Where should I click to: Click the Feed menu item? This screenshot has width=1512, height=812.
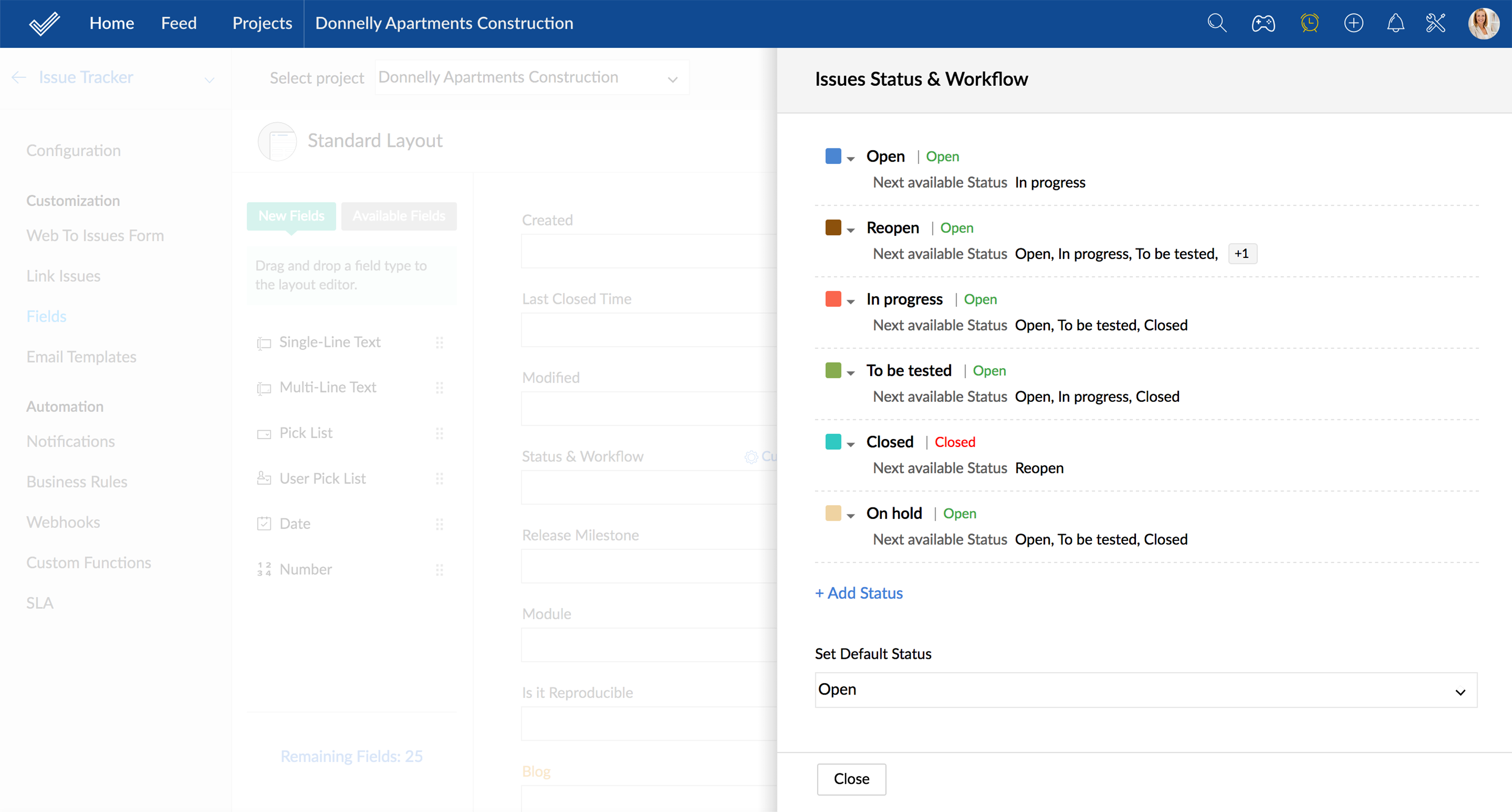[178, 23]
